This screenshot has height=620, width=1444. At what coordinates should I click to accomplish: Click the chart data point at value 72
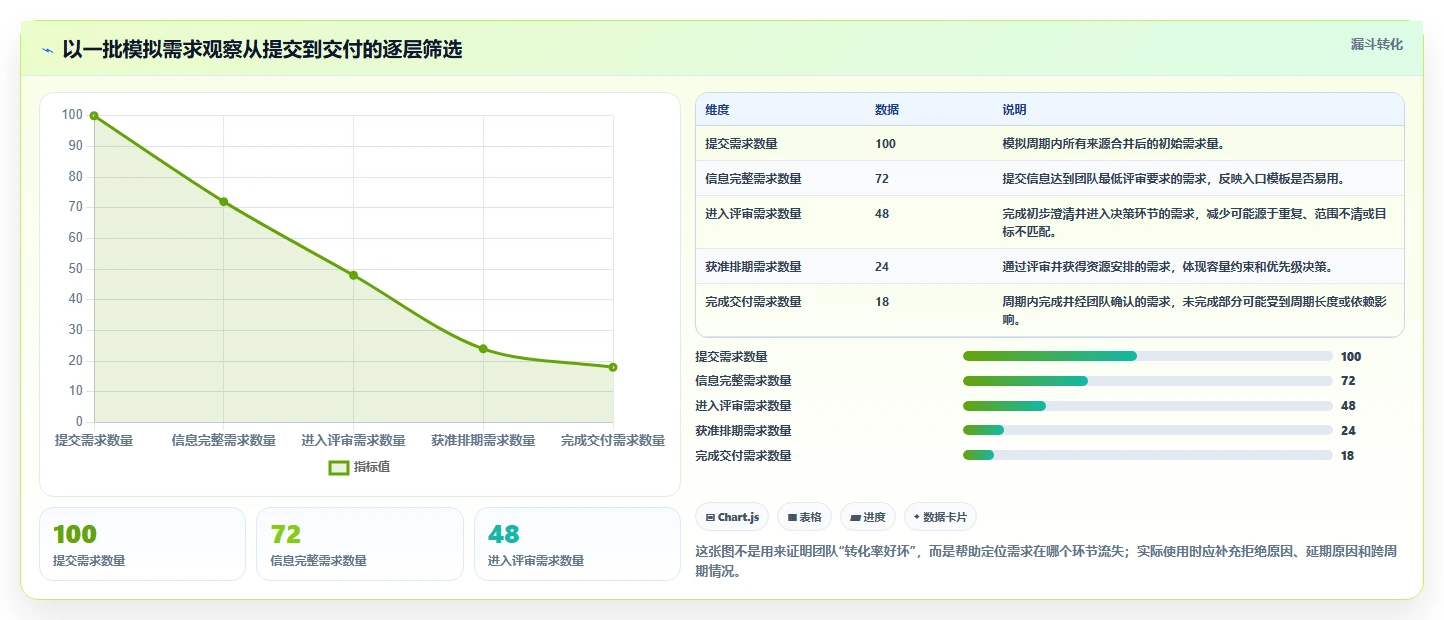224,202
